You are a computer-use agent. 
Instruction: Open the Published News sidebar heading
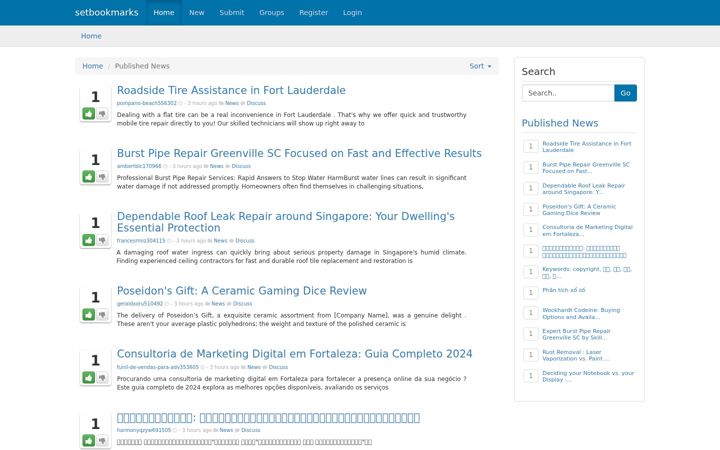click(560, 123)
